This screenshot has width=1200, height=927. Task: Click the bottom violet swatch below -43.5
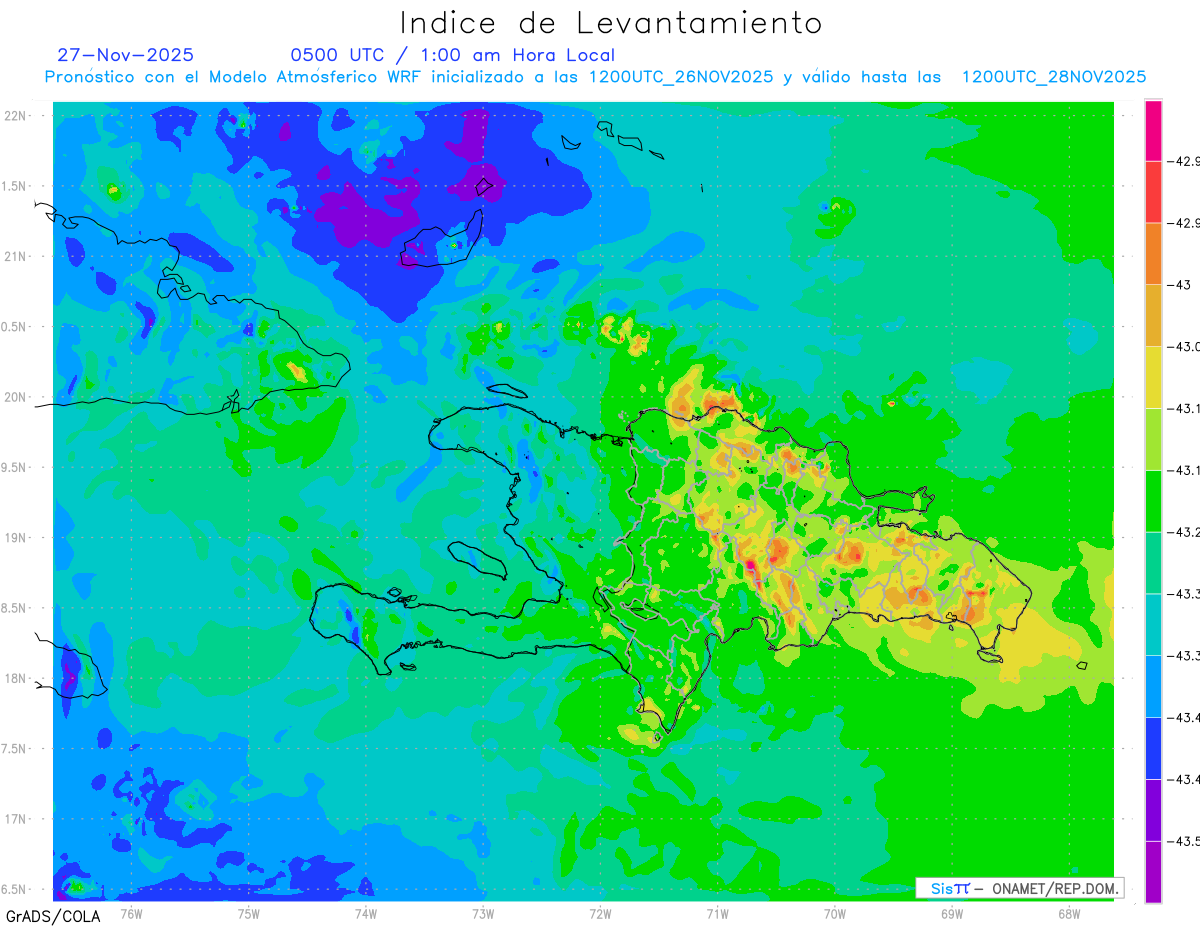pyautogui.click(x=1153, y=871)
